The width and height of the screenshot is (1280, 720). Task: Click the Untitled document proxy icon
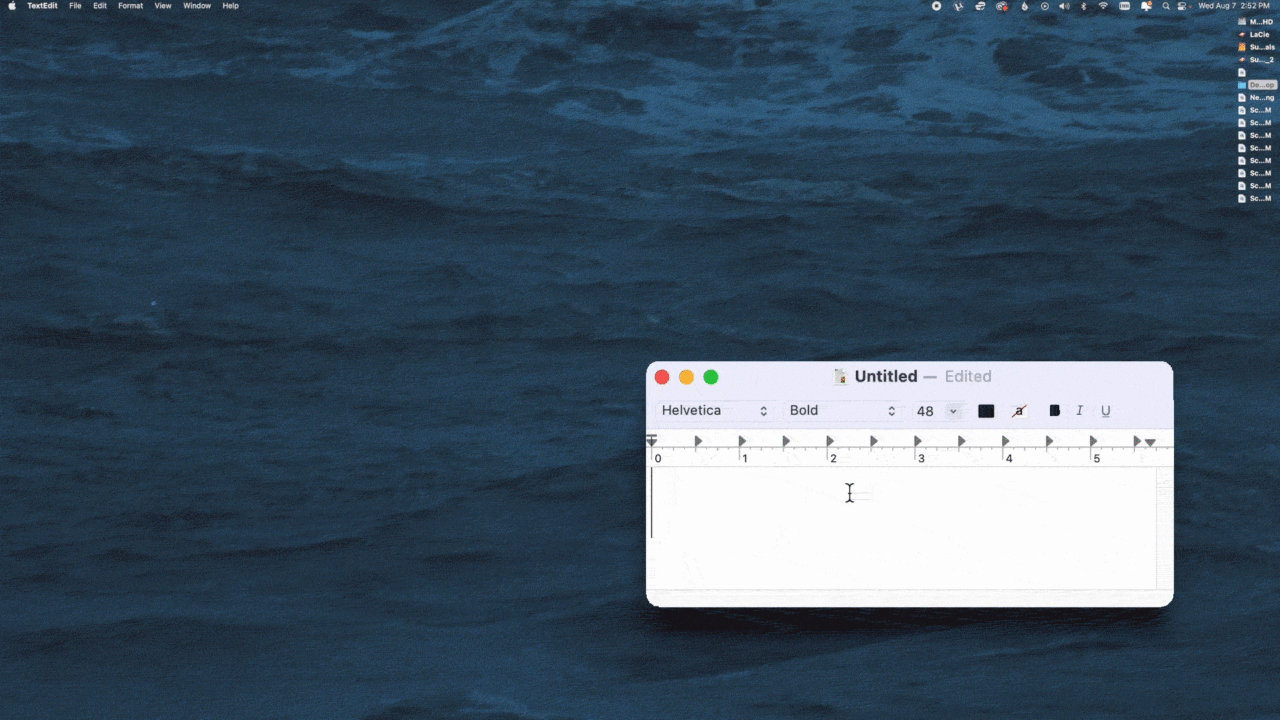841,377
